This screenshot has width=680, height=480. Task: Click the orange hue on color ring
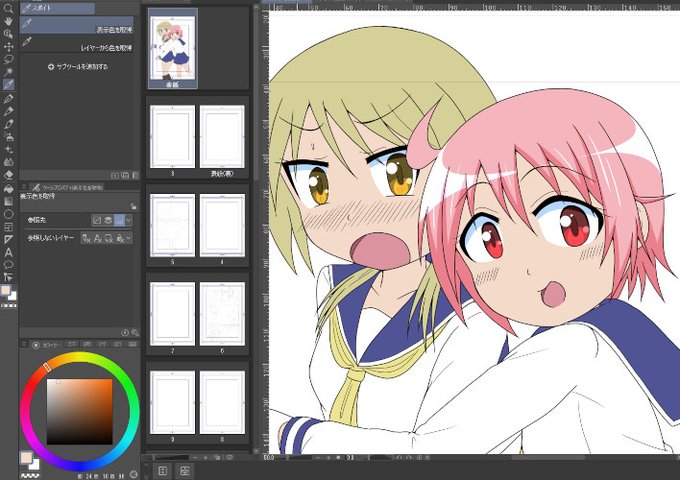(47, 367)
